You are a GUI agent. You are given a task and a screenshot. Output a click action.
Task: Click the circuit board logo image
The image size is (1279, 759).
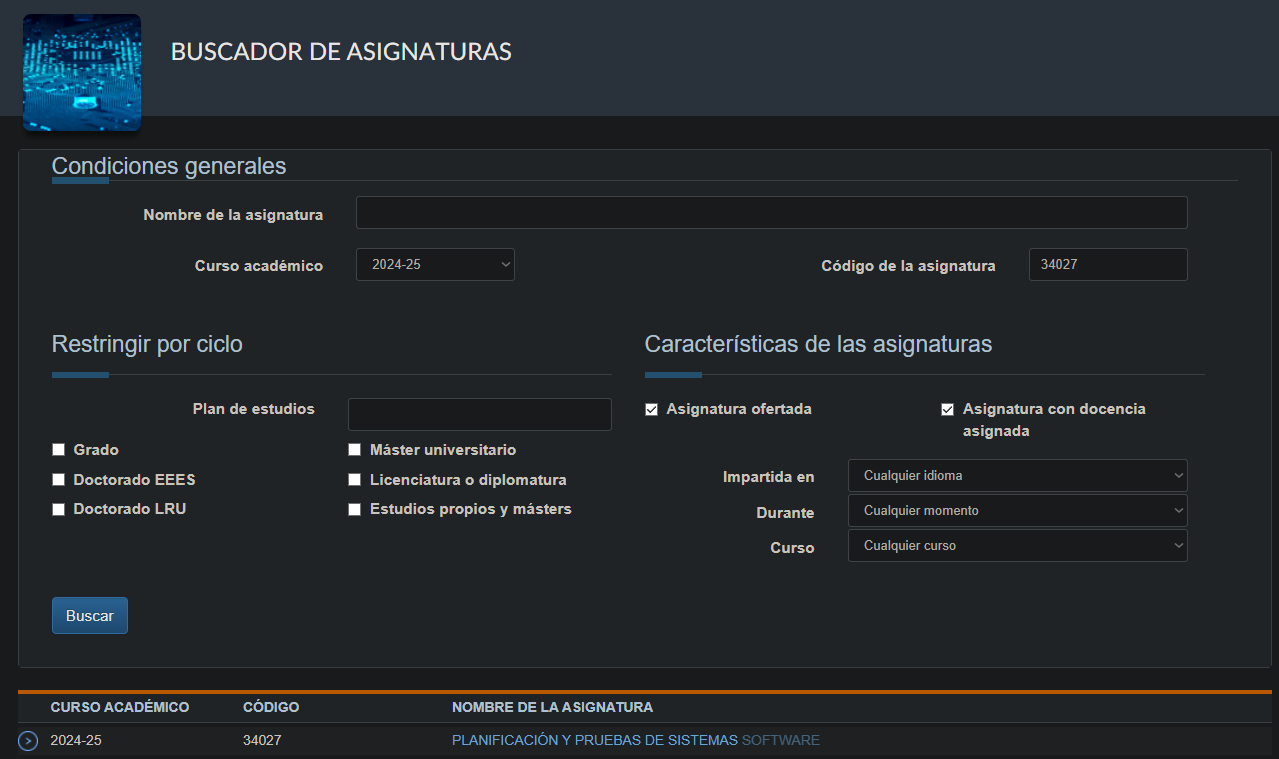pos(82,73)
